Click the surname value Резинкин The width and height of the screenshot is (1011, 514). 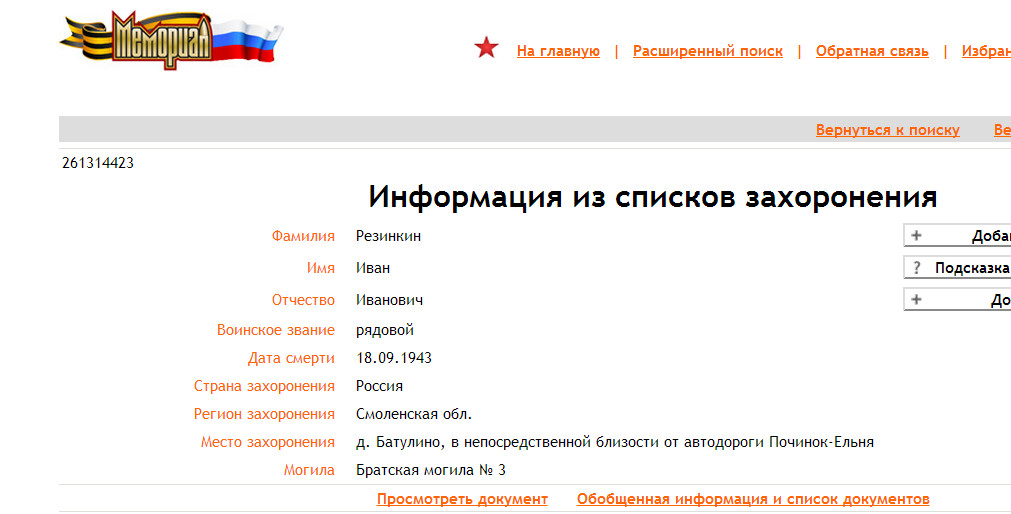pyautogui.click(x=388, y=236)
